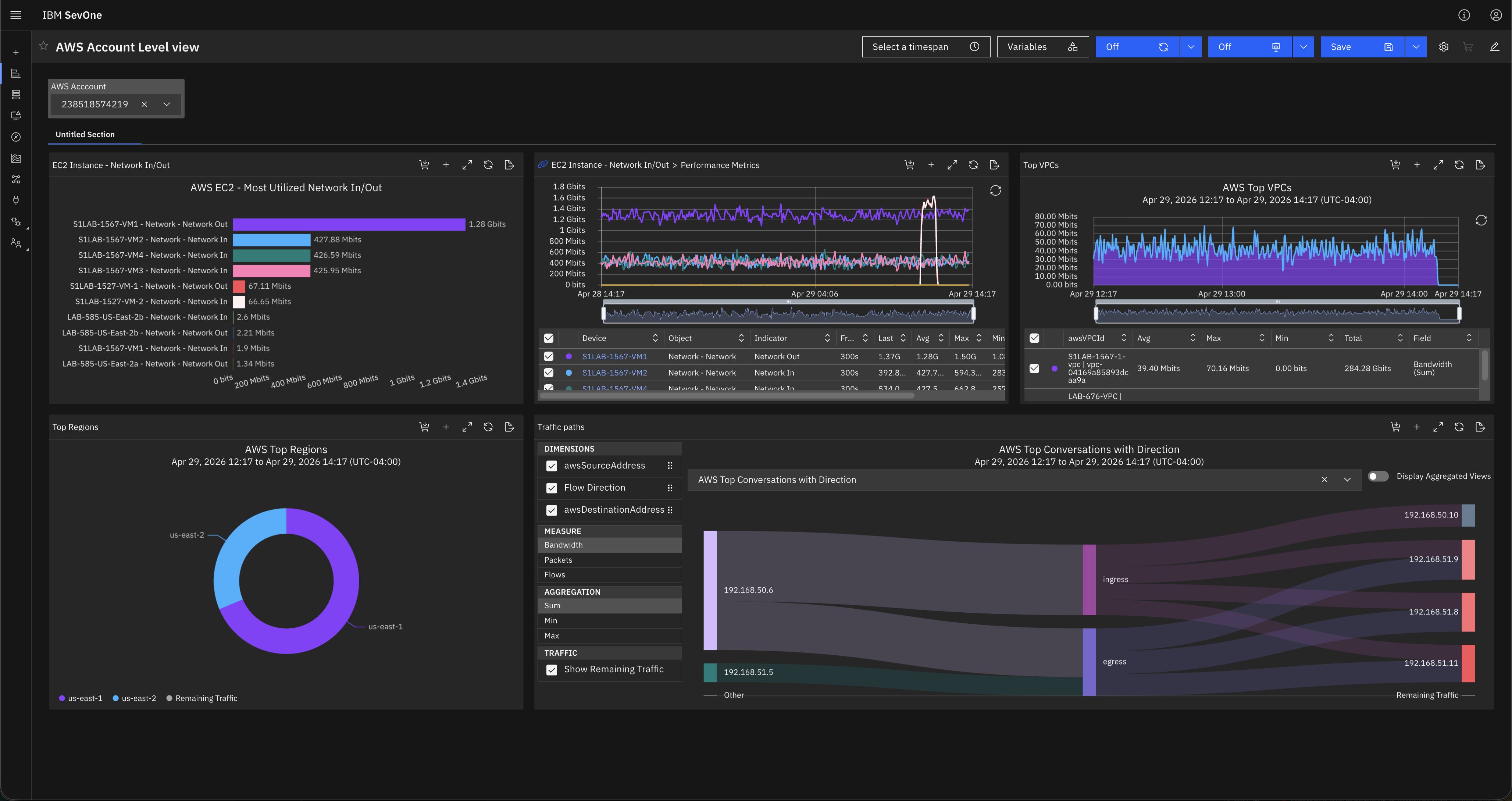
Task: Toggle the select-all checkbox in Performance Metrics table
Action: pyautogui.click(x=548, y=338)
